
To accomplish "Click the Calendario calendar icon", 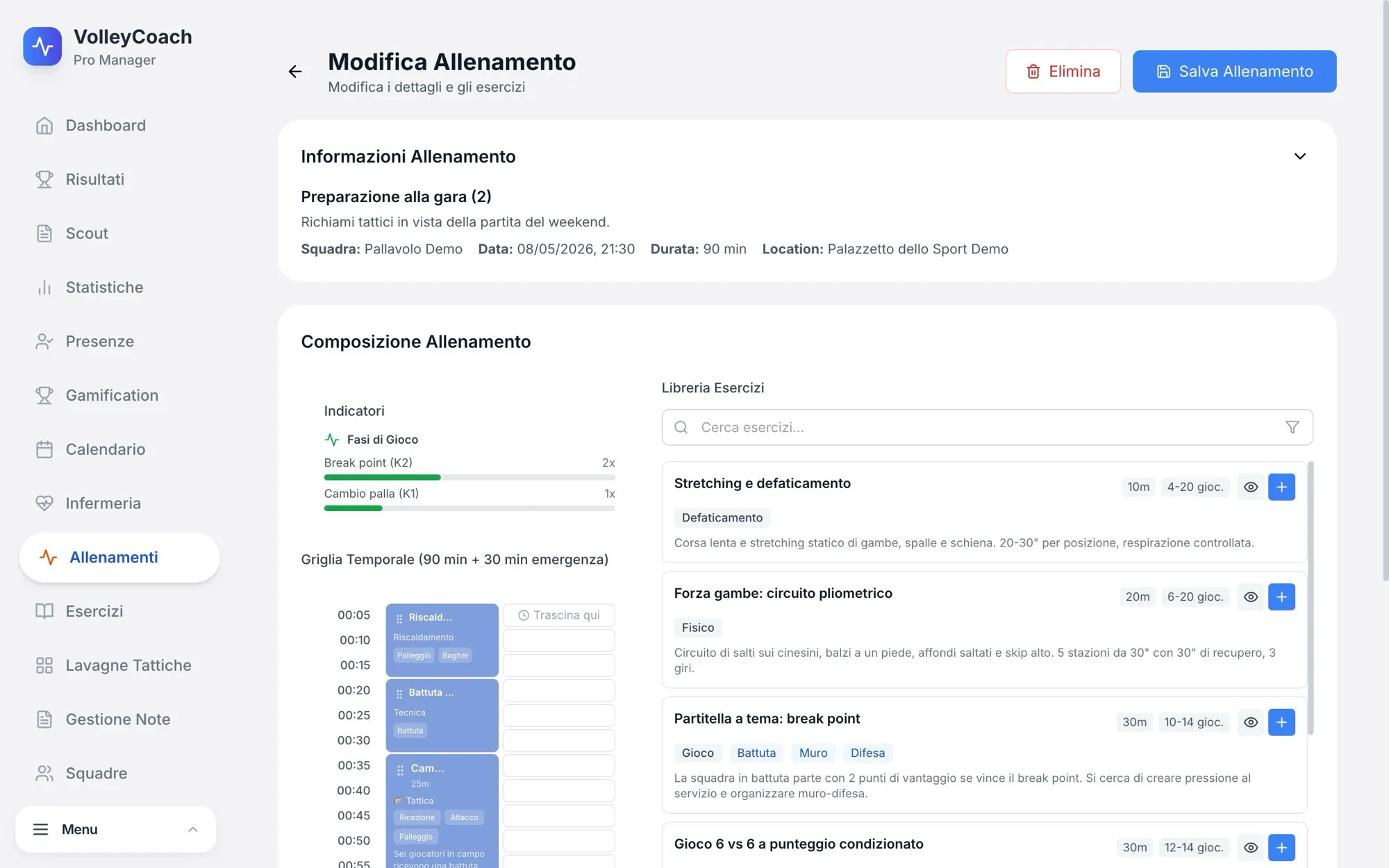I will click(x=44, y=449).
